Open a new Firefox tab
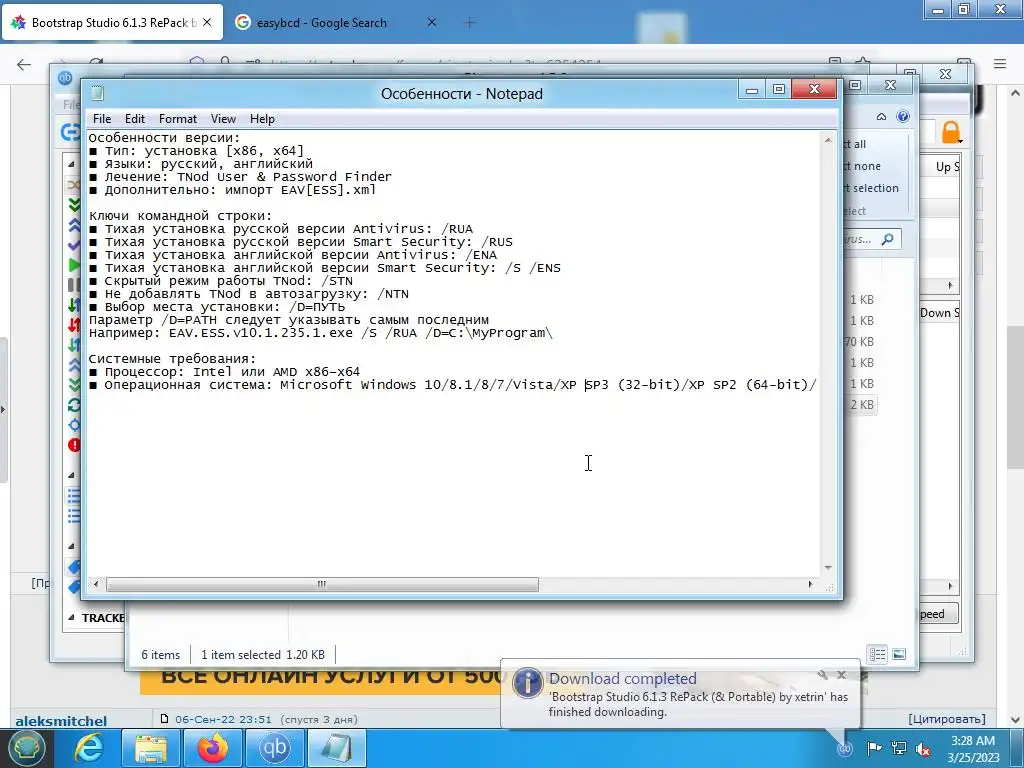Screen dimensions: 1024x768 tap(470, 23)
